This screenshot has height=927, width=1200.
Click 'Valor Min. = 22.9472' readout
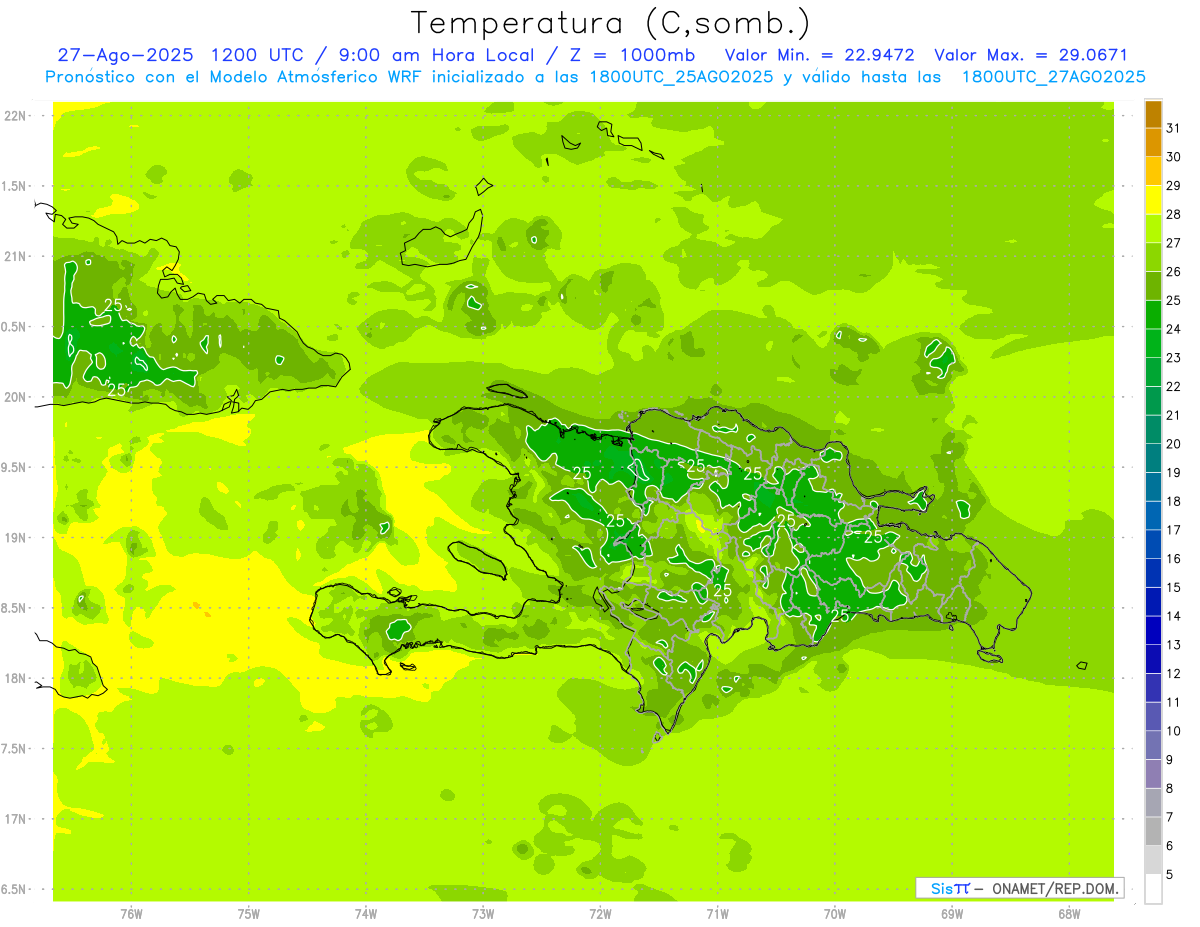(x=819, y=55)
